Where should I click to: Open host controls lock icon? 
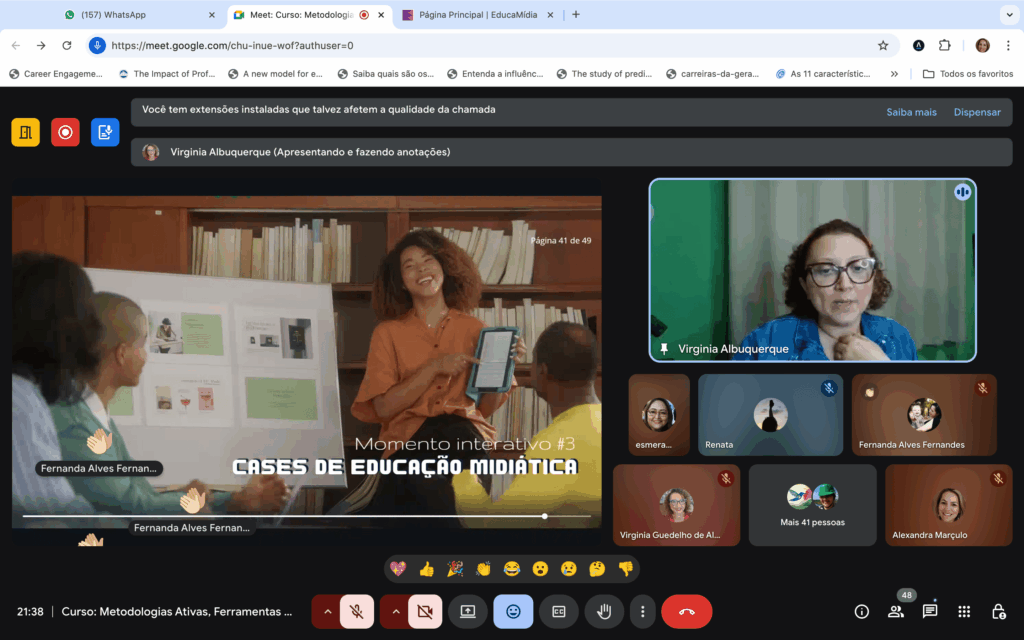pos(998,611)
